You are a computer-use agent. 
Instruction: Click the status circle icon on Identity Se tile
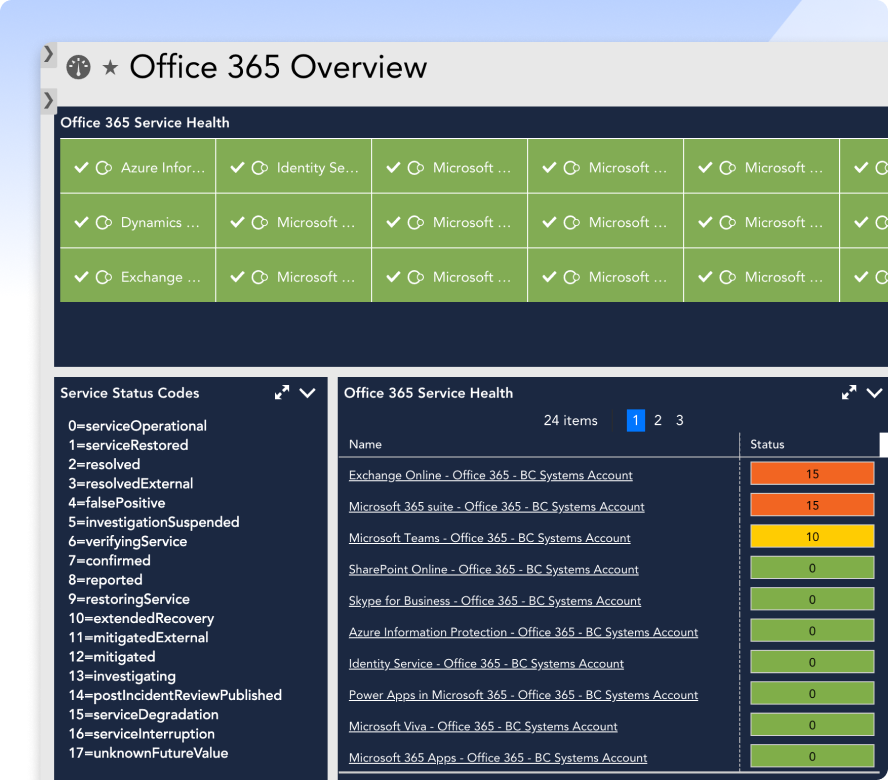click(x=260, y=168)
